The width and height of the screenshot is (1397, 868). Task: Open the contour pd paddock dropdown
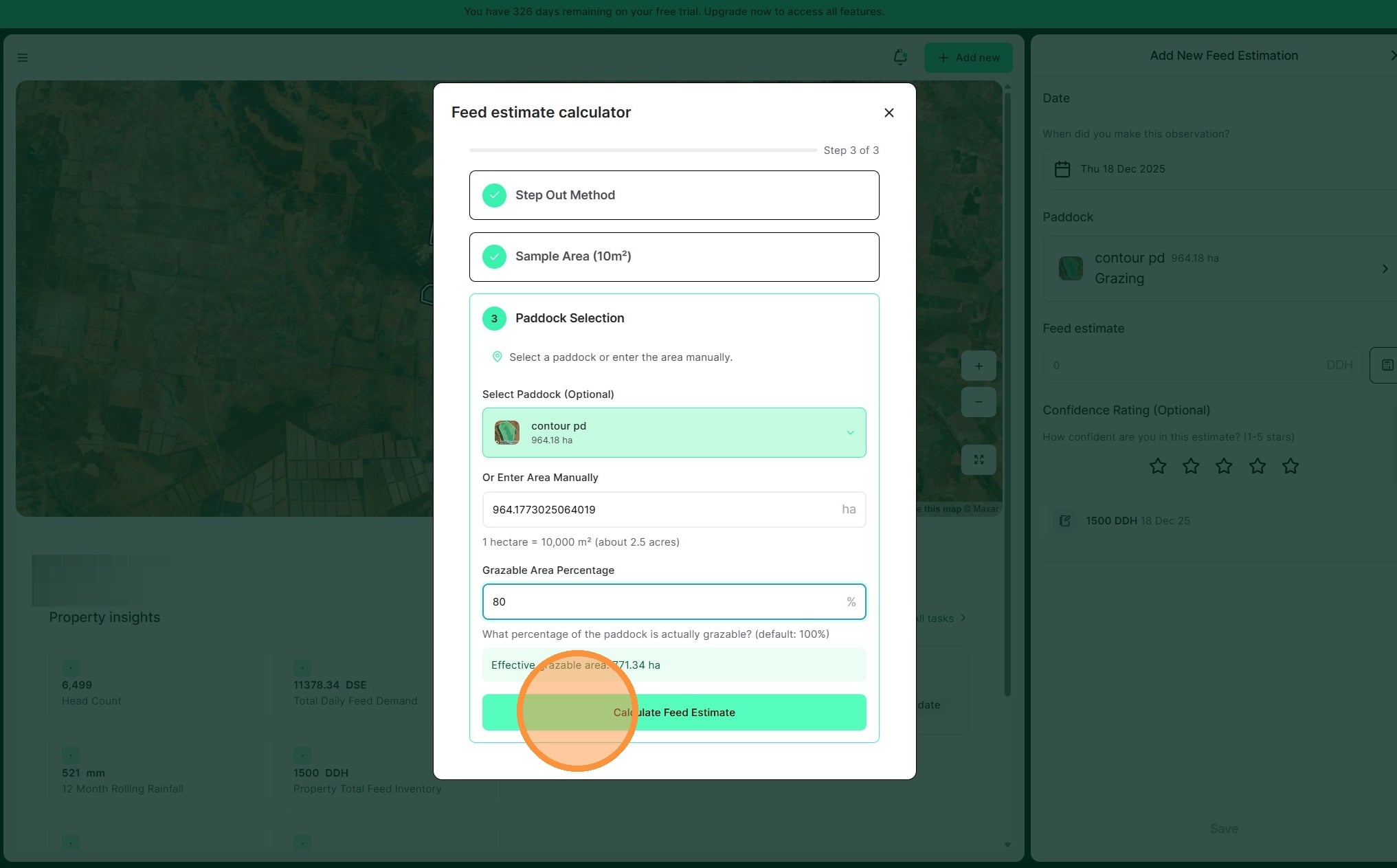tap(673, 433)
